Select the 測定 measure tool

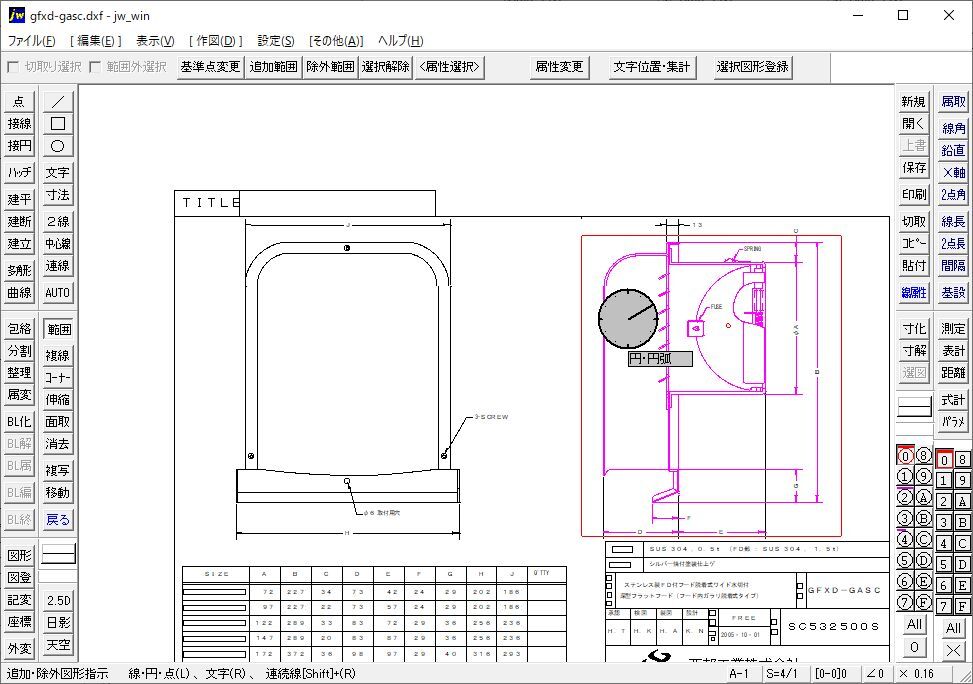(953, 329)
